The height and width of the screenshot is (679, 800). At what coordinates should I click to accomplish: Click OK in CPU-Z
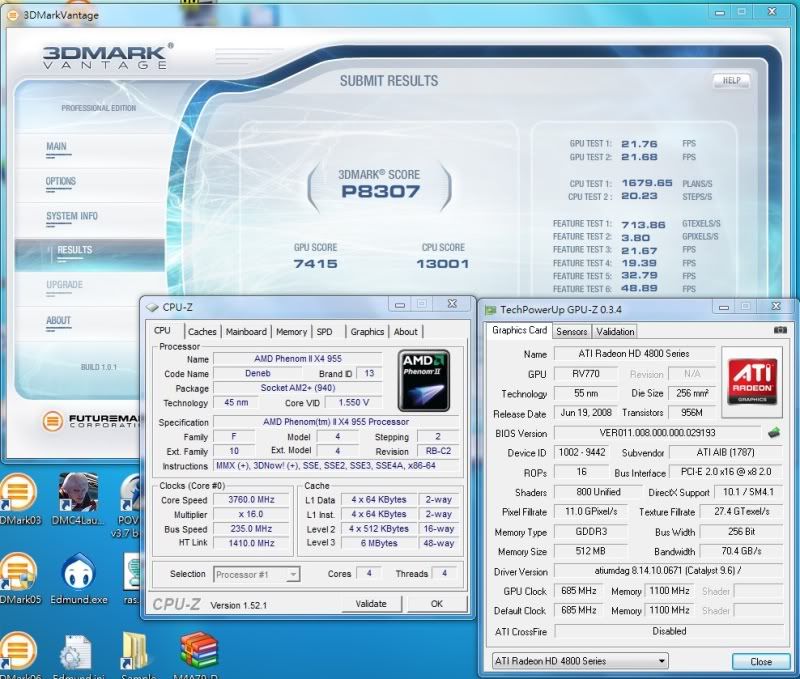coord(437,604)
